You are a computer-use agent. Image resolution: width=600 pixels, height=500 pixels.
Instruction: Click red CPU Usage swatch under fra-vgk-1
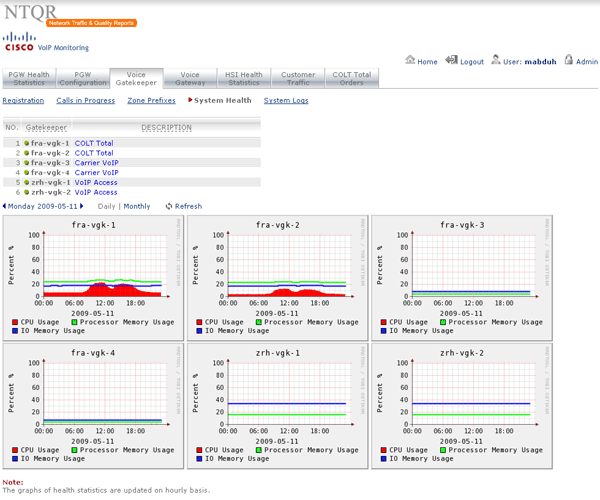pos(17,322)
